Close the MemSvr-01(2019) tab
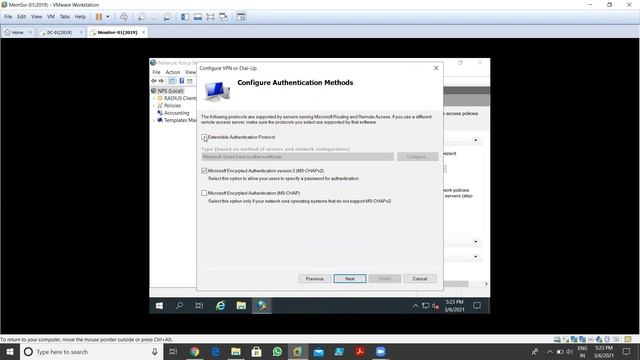The width and height of the screenshot is (640, 360). (143, 32)
